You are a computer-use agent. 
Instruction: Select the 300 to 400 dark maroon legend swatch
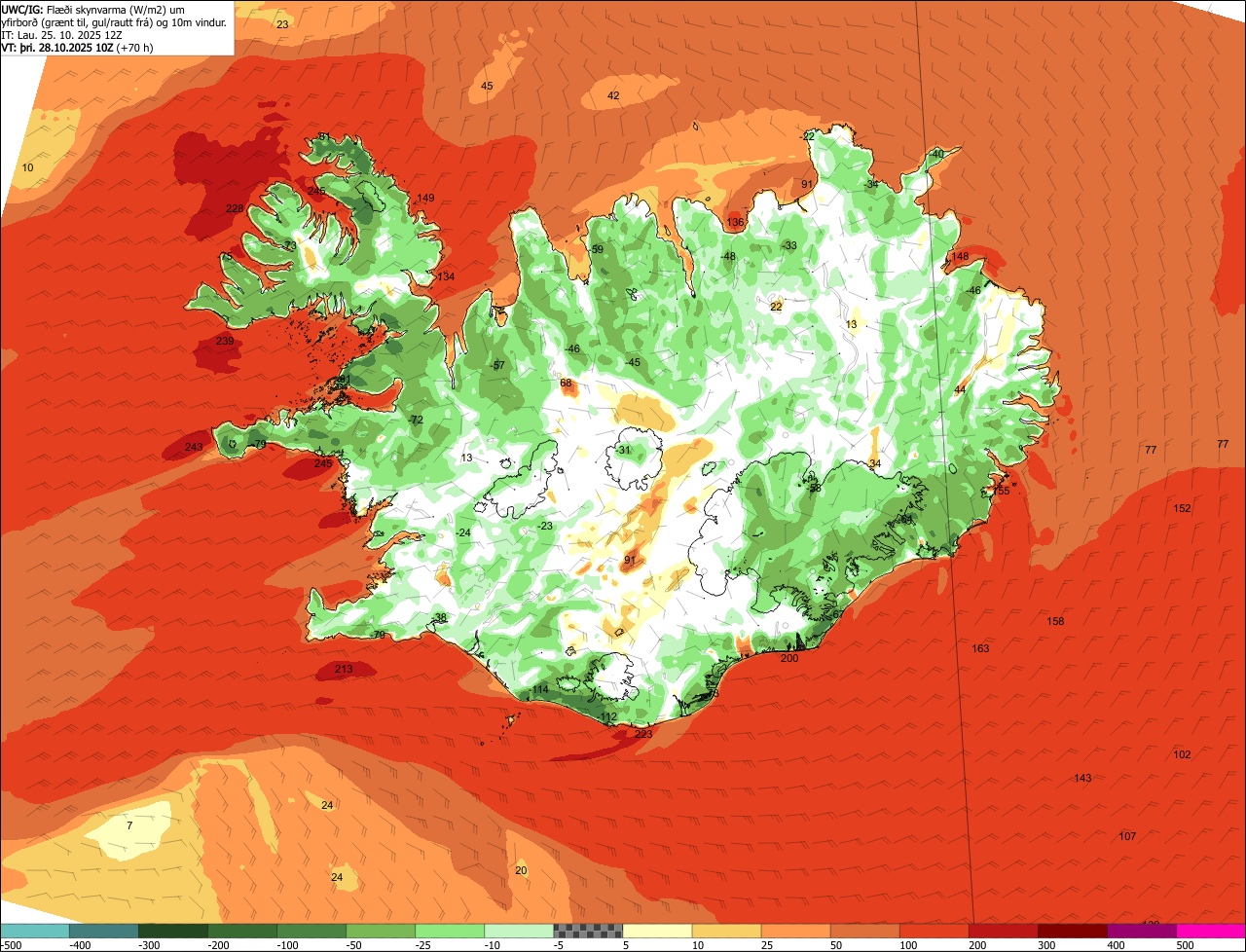click(x=1072, y=931)
